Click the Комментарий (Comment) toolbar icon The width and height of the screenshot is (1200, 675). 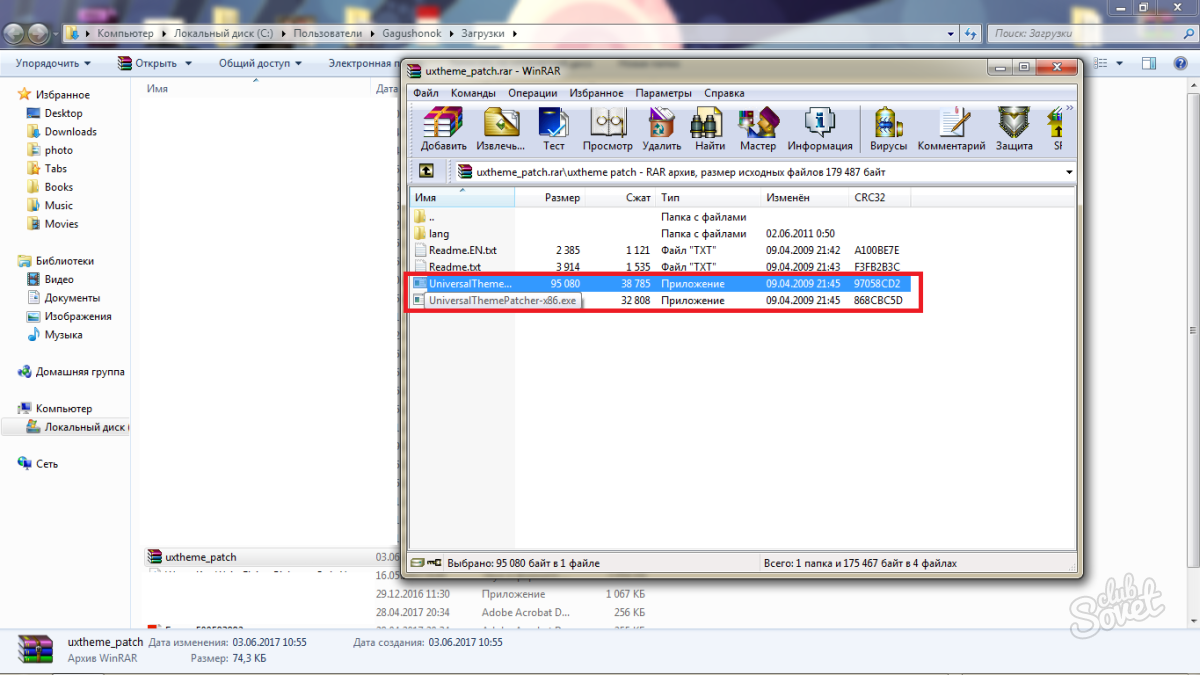click(x=951, y=129)
